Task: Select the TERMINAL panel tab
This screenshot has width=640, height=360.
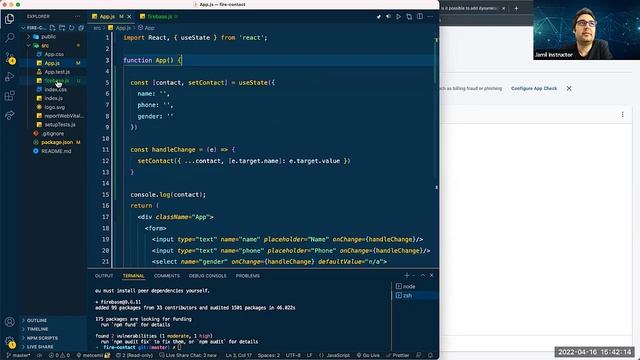Action: (133, 276)
